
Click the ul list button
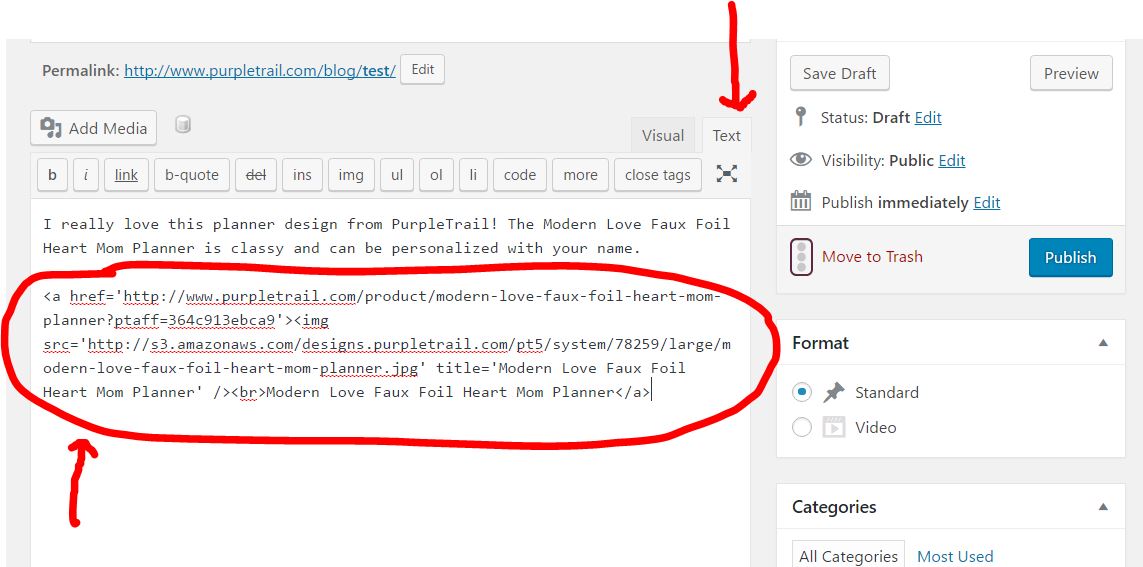point(397,175)
